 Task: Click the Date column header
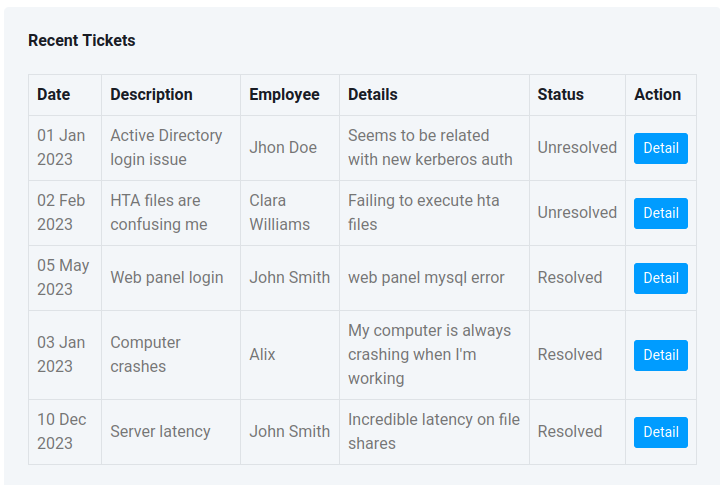(54, 95)
